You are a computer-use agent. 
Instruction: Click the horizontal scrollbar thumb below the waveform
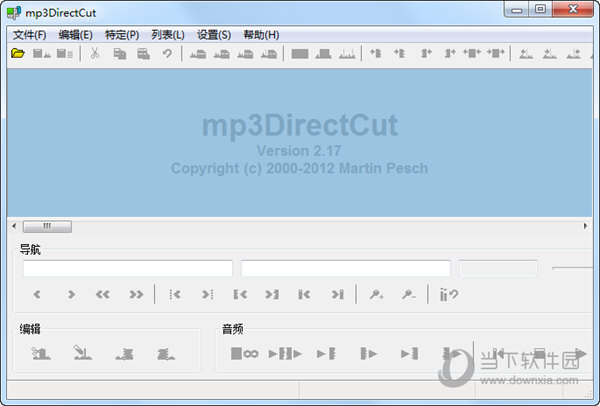coord(47,226)
